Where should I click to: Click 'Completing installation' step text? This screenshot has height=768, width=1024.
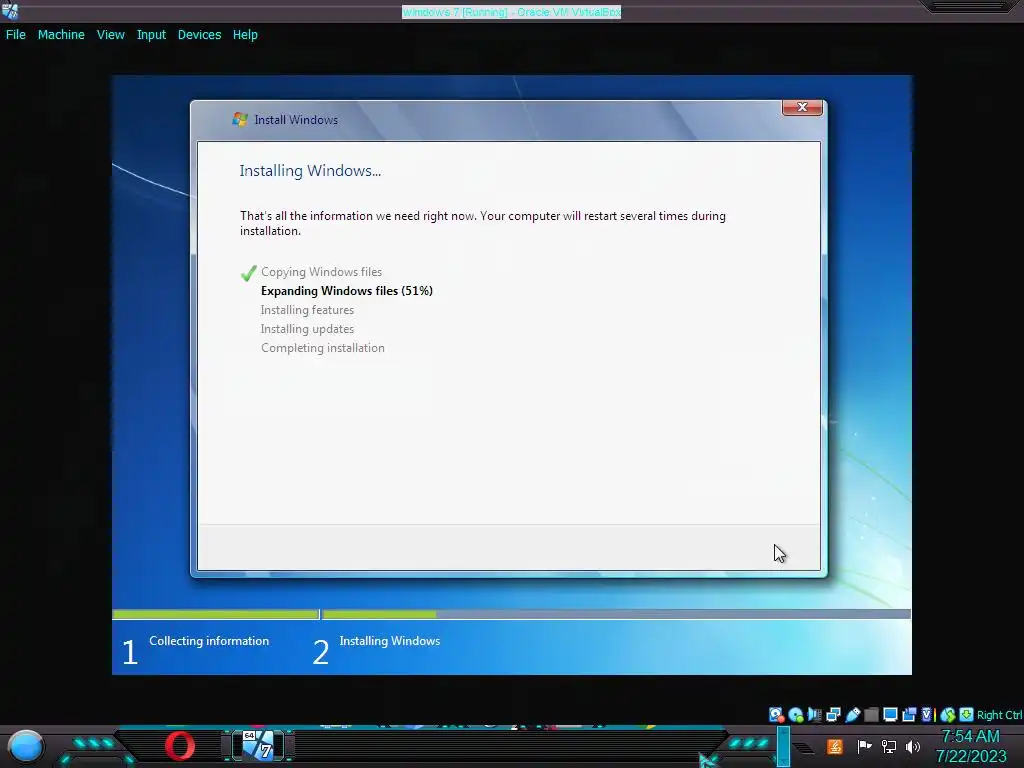(x=323, y=348)
